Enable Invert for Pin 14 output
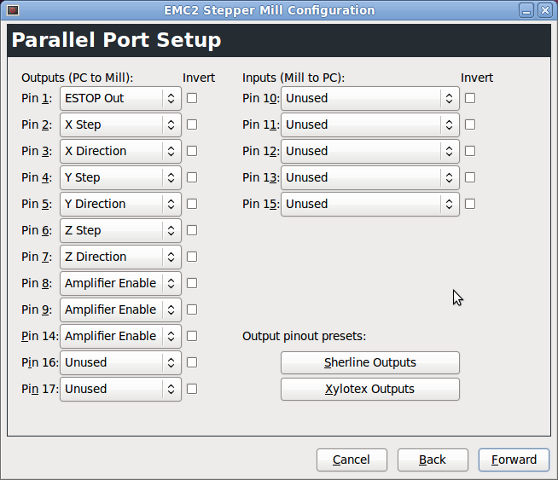This screenshot has height=480, width=558. pyautogui.click(x=192, y=336)
